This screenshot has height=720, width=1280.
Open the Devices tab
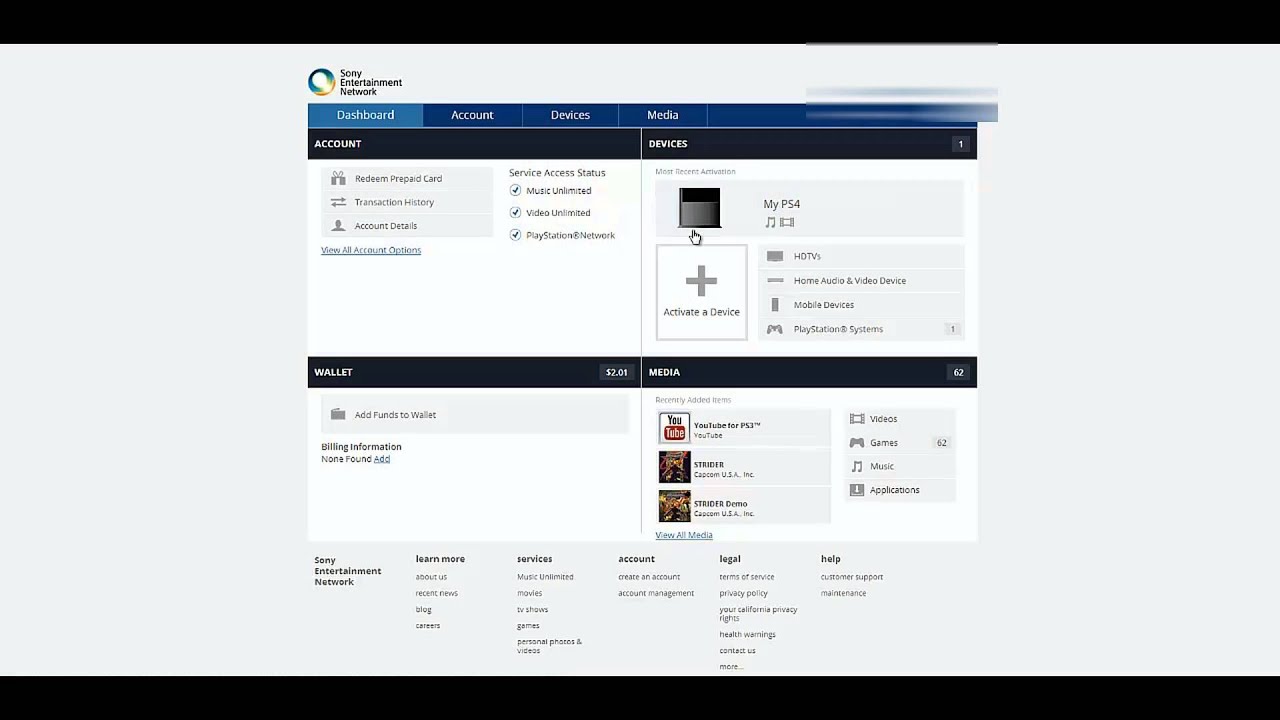click(570, 115)
